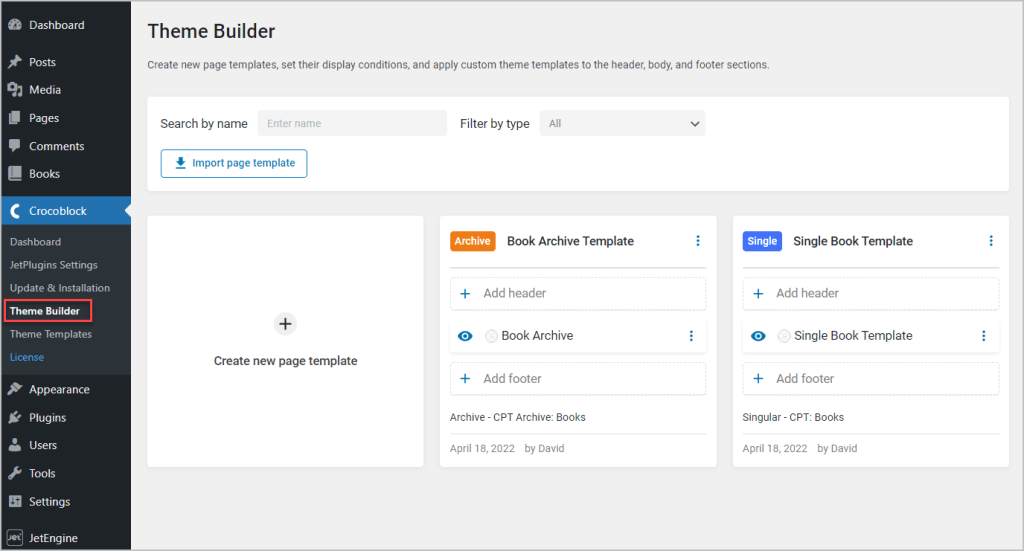
Task: Click the plus icon to create new page template
Action: pos(285,324)
